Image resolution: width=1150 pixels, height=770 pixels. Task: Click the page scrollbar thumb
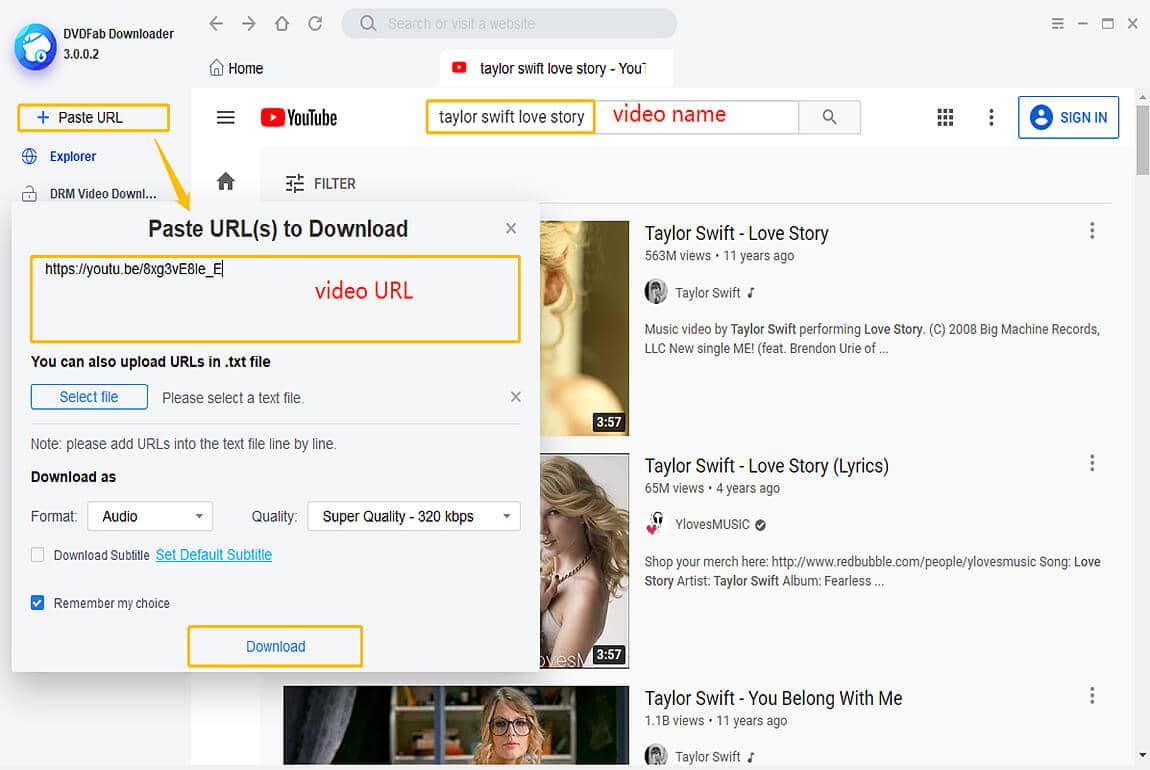coord(1142,140)
